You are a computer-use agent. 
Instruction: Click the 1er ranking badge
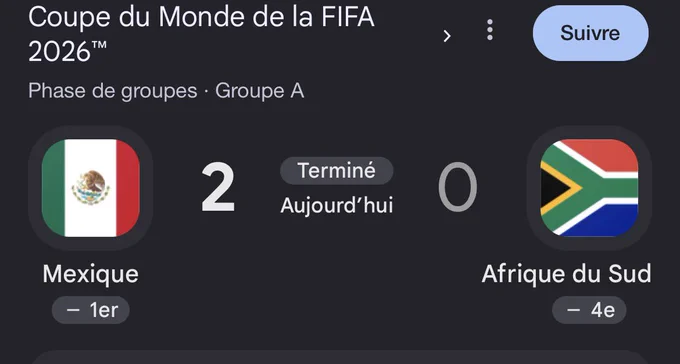[x=91, y=310]
